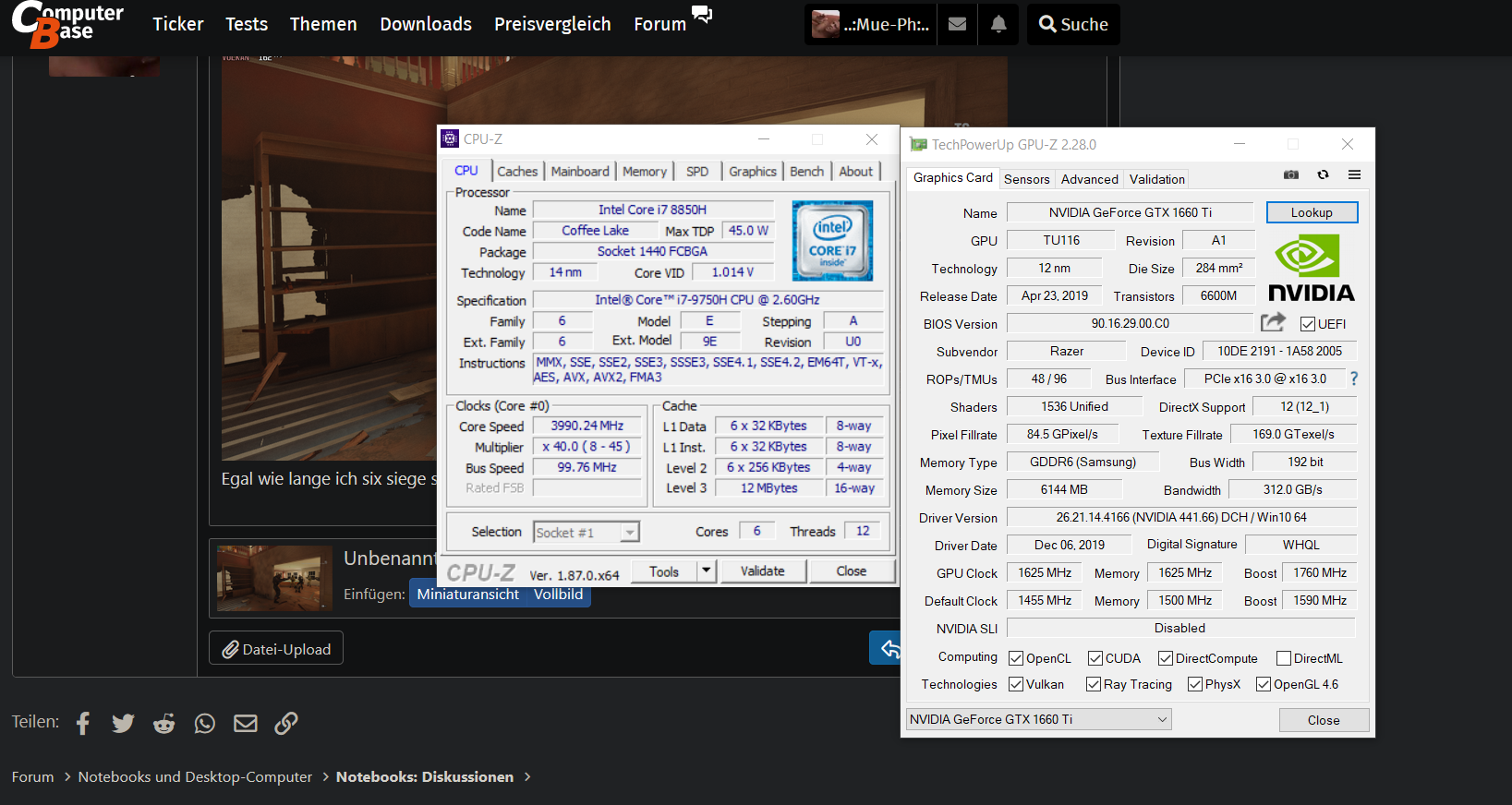Toggle the DirectML checkbox

click(1284, 658)
